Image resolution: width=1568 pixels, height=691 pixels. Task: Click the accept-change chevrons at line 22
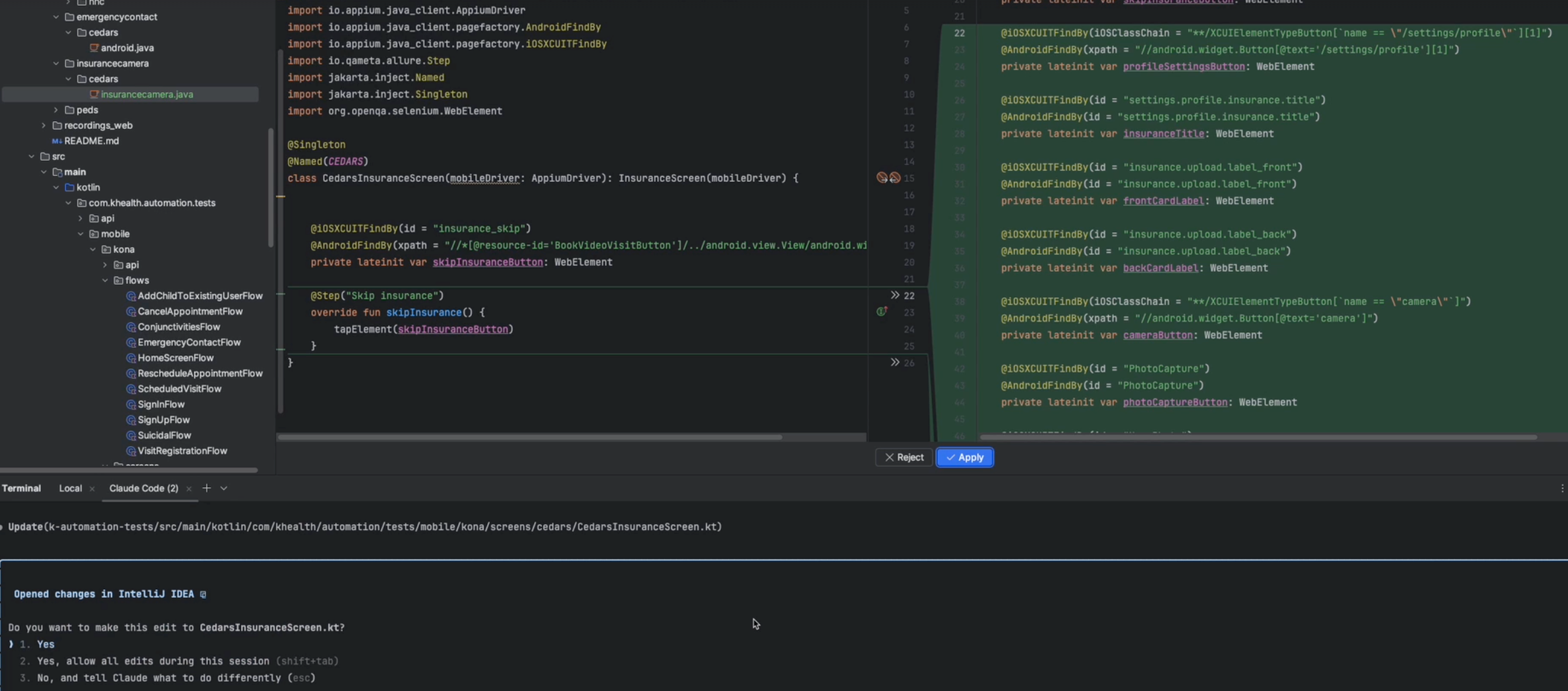(894, 295)
